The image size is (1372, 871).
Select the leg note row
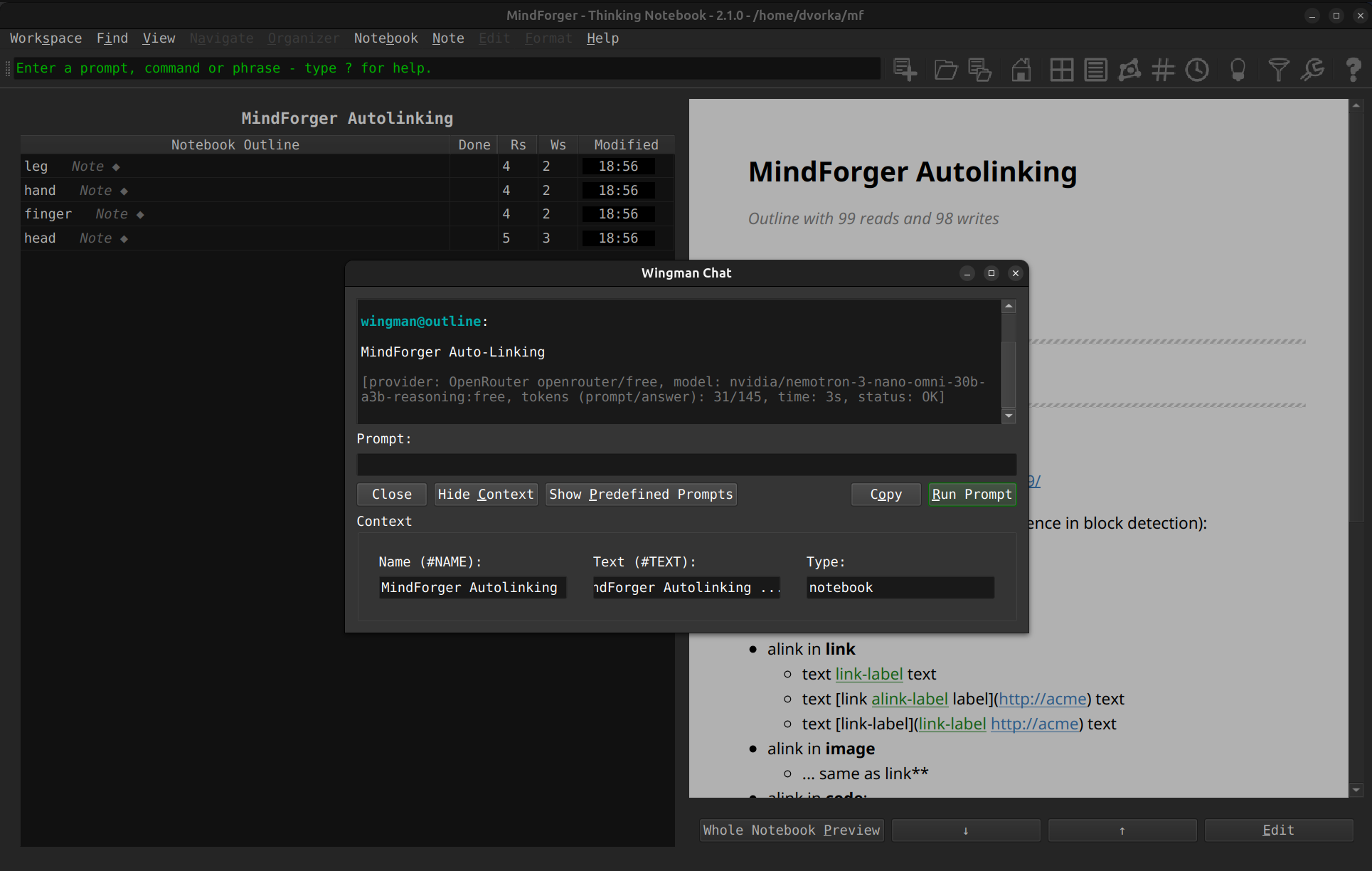pos(347,167)
